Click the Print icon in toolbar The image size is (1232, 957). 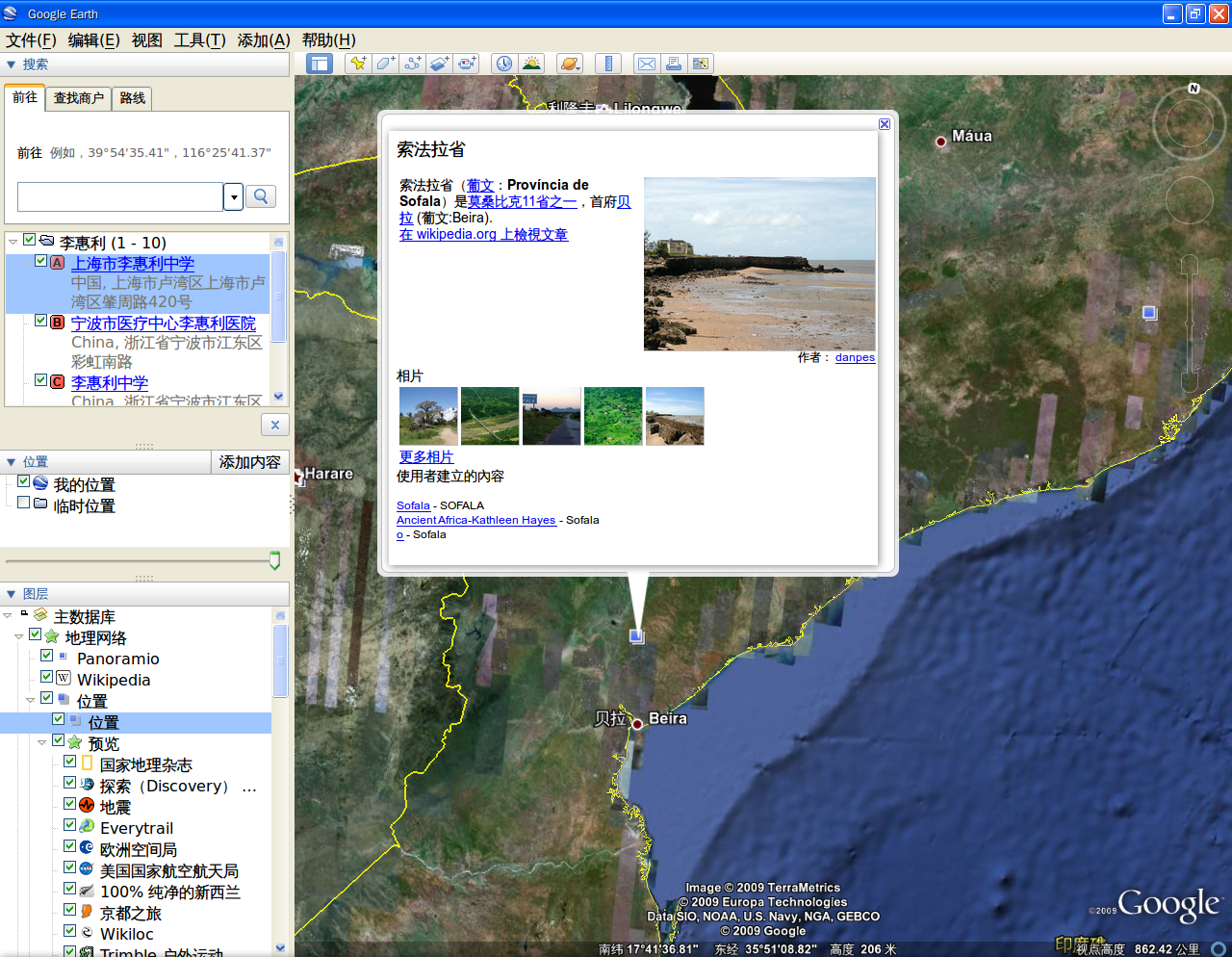tap(674, 64)
